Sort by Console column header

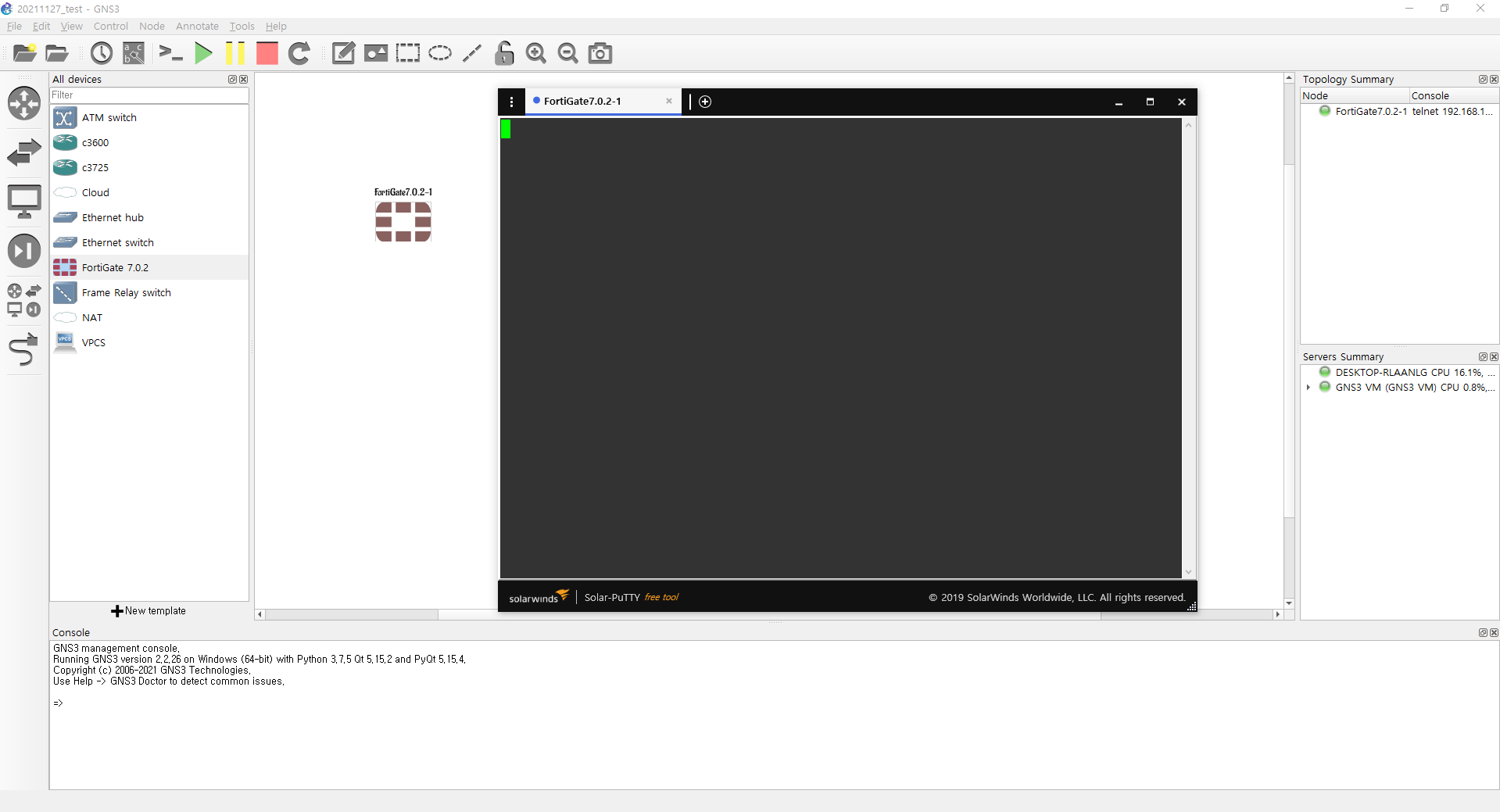pos(1454,95)
